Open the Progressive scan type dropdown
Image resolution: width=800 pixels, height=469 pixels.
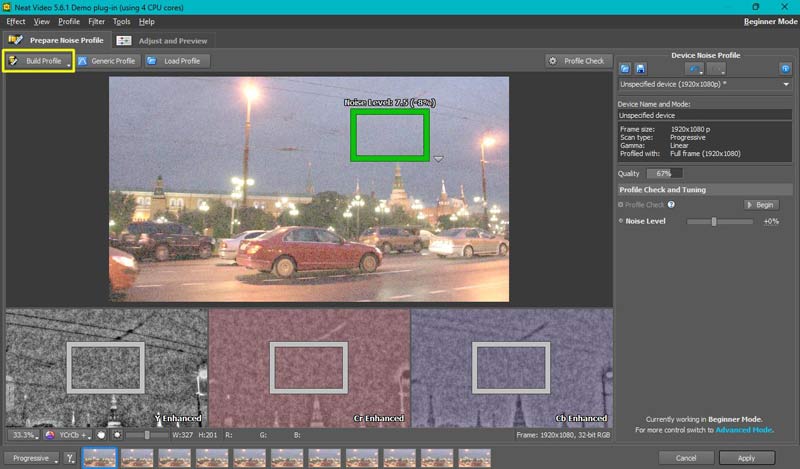33,458
